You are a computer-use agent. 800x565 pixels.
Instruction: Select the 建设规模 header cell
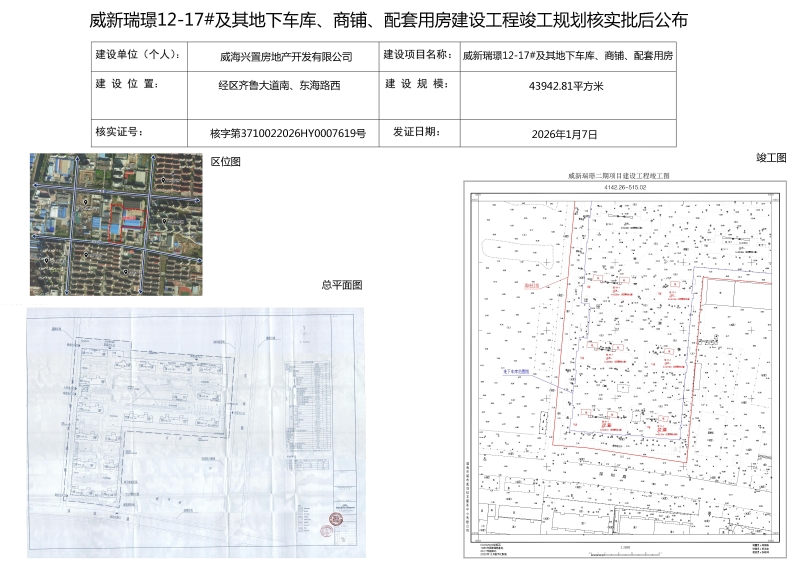click(x=418, y=86)
